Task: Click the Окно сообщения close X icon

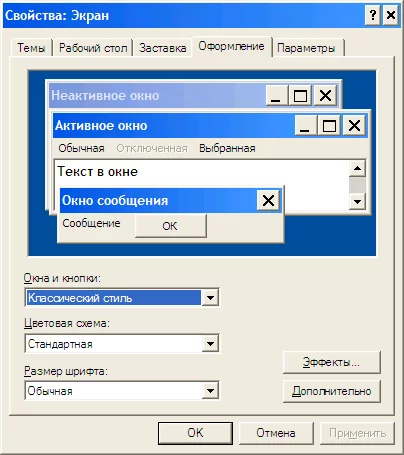Action: pyautogui.click(x=268, y=200)
